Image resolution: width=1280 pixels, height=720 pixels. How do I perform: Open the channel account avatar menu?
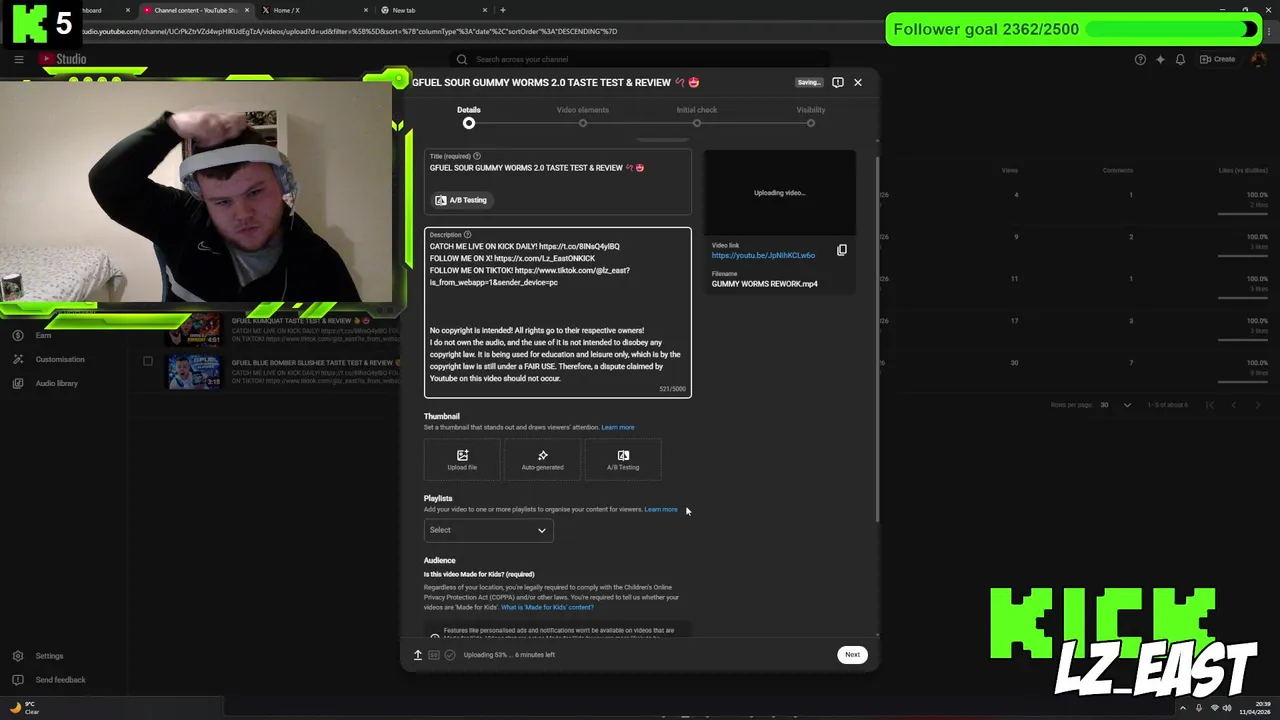(1258, 59)
